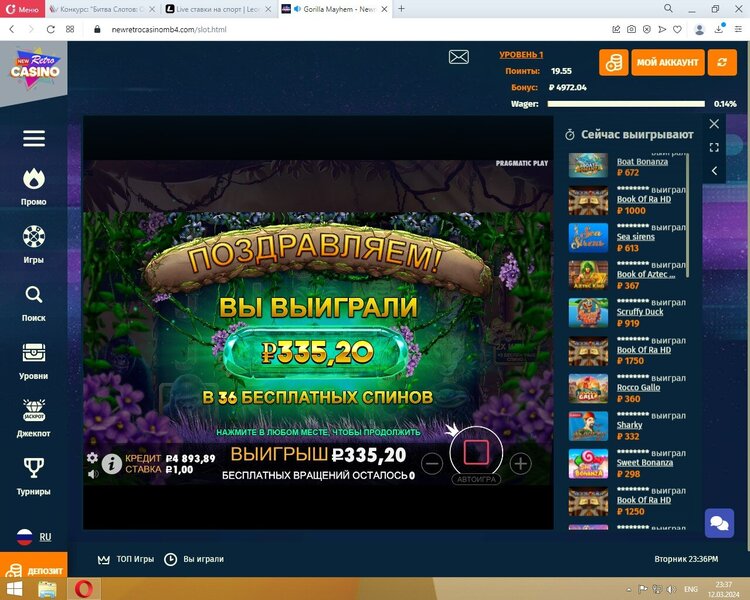Close the game panel with X
Viewport: 750px width, 600px height.
(x=714, y=124)
